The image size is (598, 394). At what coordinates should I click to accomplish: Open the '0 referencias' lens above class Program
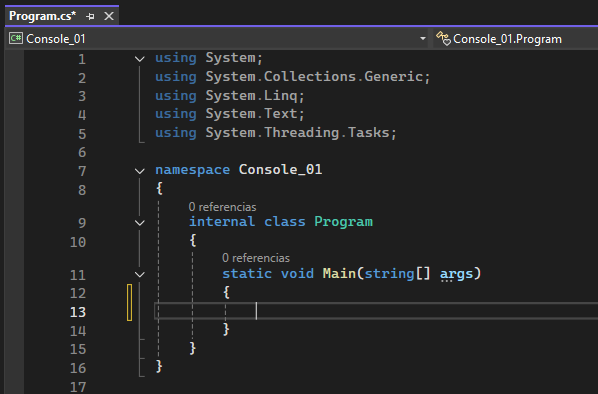coord(222,207)
